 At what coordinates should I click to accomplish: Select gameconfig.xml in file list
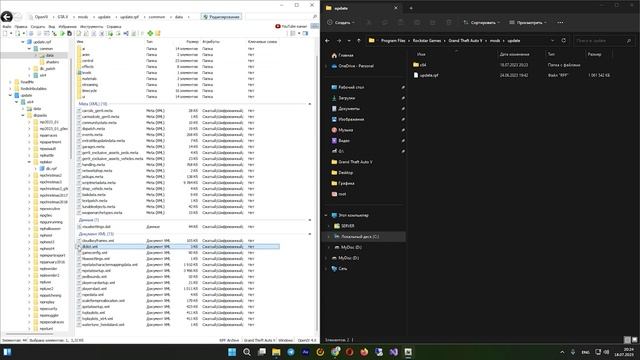(96, 253)
